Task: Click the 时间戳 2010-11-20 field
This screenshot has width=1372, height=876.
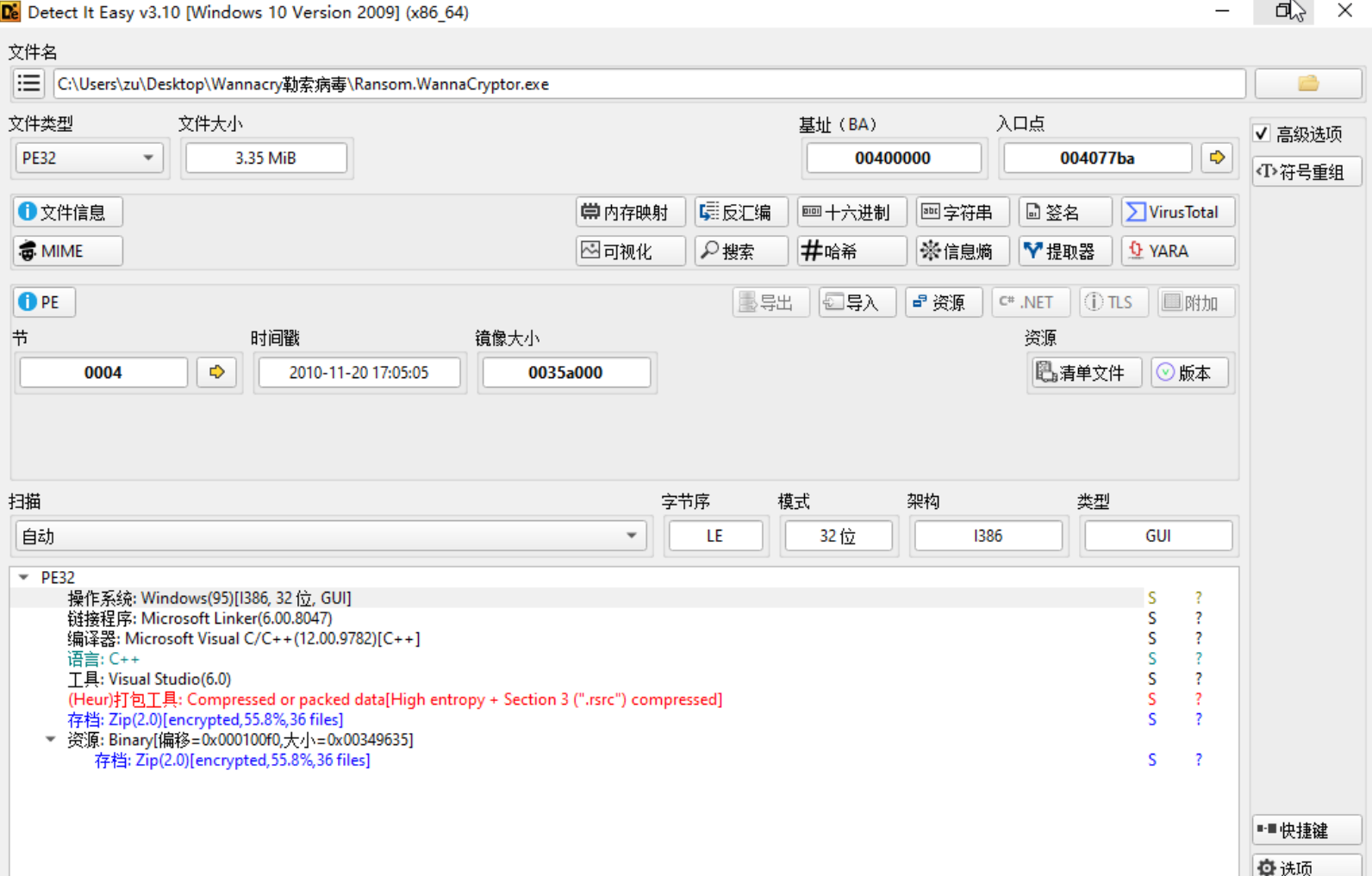Action: pos(359,372)
